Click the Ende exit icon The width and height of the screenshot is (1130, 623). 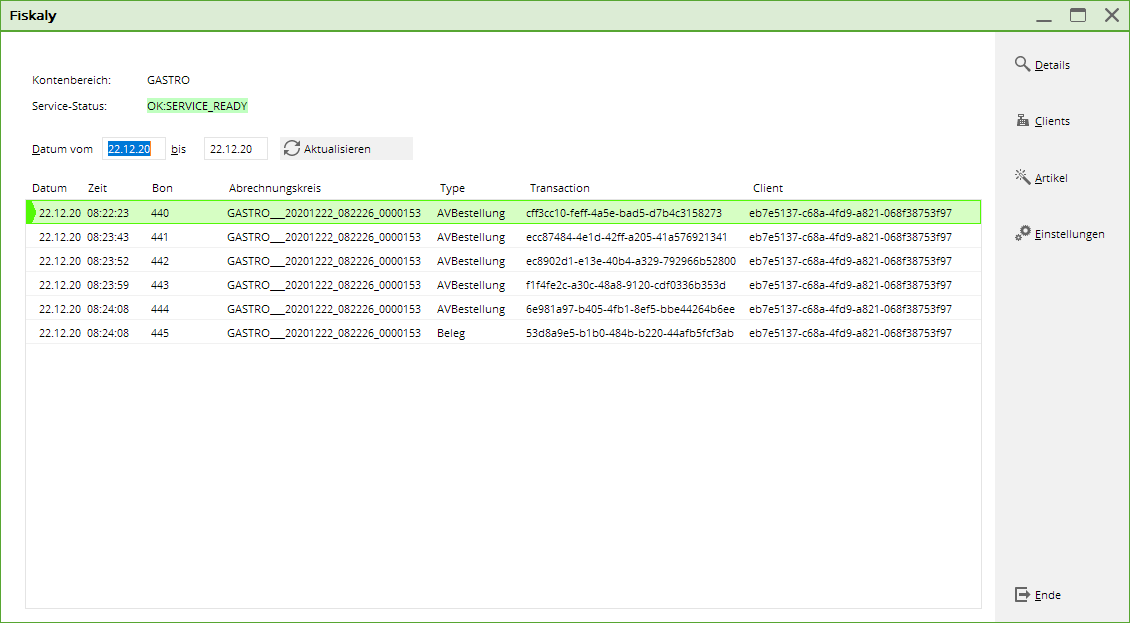[1022, 594]
